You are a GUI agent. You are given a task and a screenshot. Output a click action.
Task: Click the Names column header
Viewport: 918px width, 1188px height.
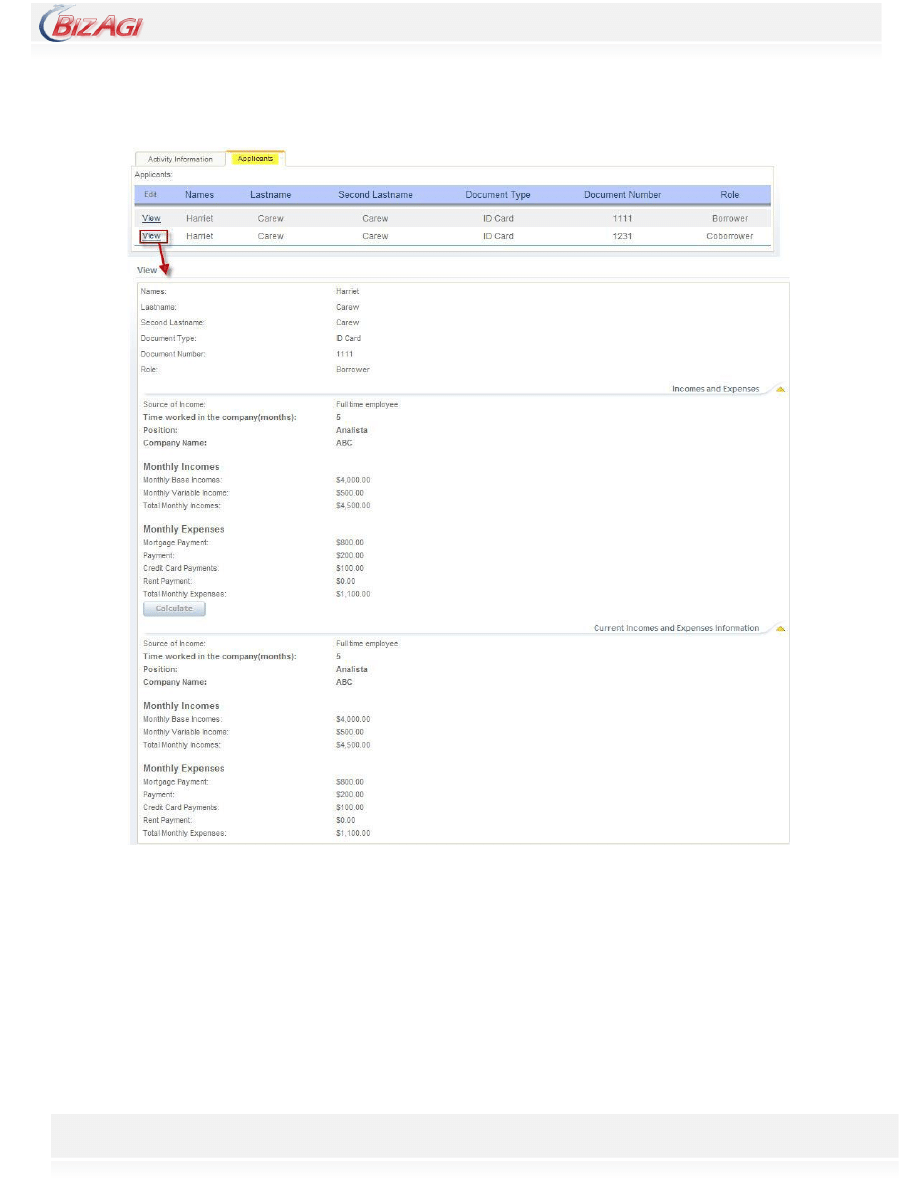coord(199,195)
